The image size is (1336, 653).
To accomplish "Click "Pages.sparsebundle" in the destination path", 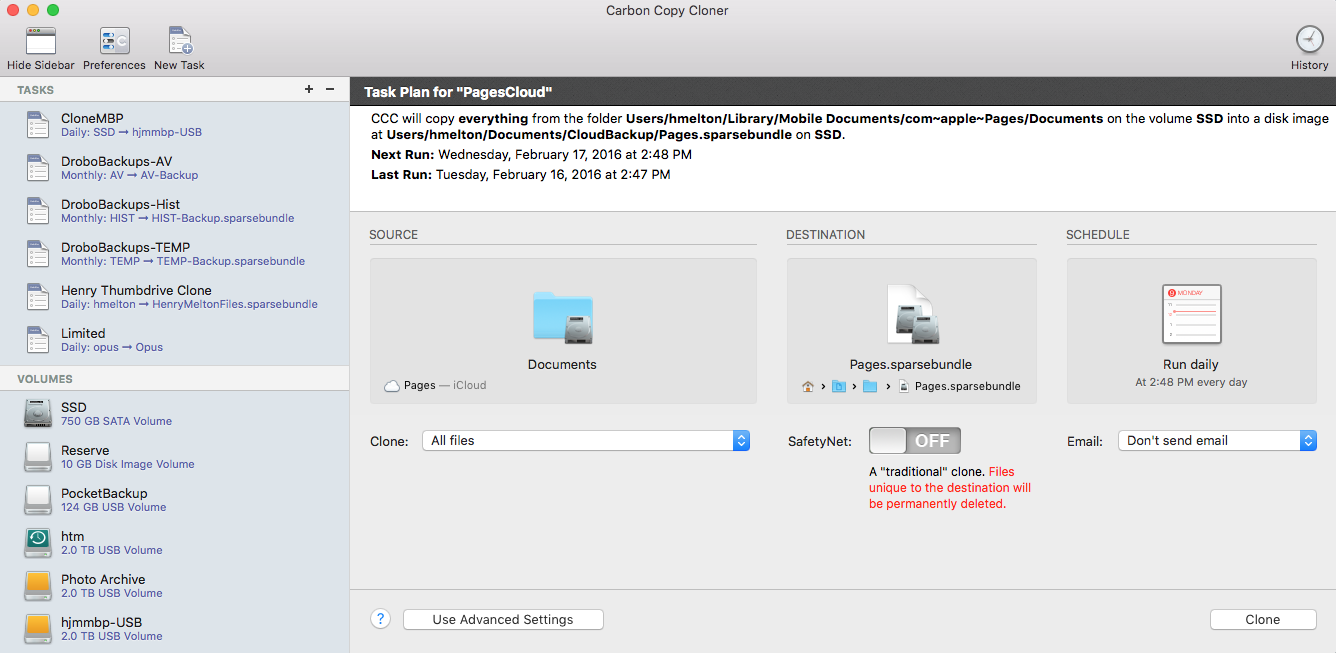I will tap(967, 386).
